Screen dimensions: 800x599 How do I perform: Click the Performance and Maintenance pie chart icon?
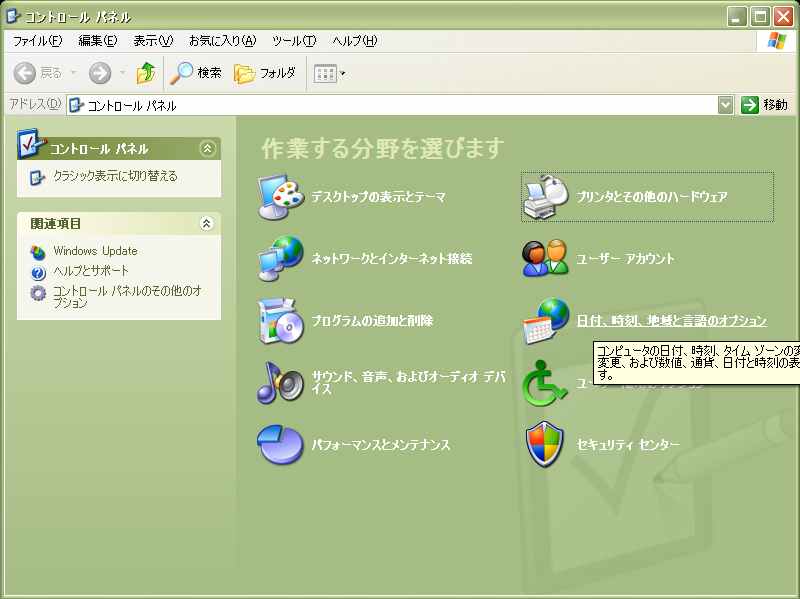click(280, 444)
